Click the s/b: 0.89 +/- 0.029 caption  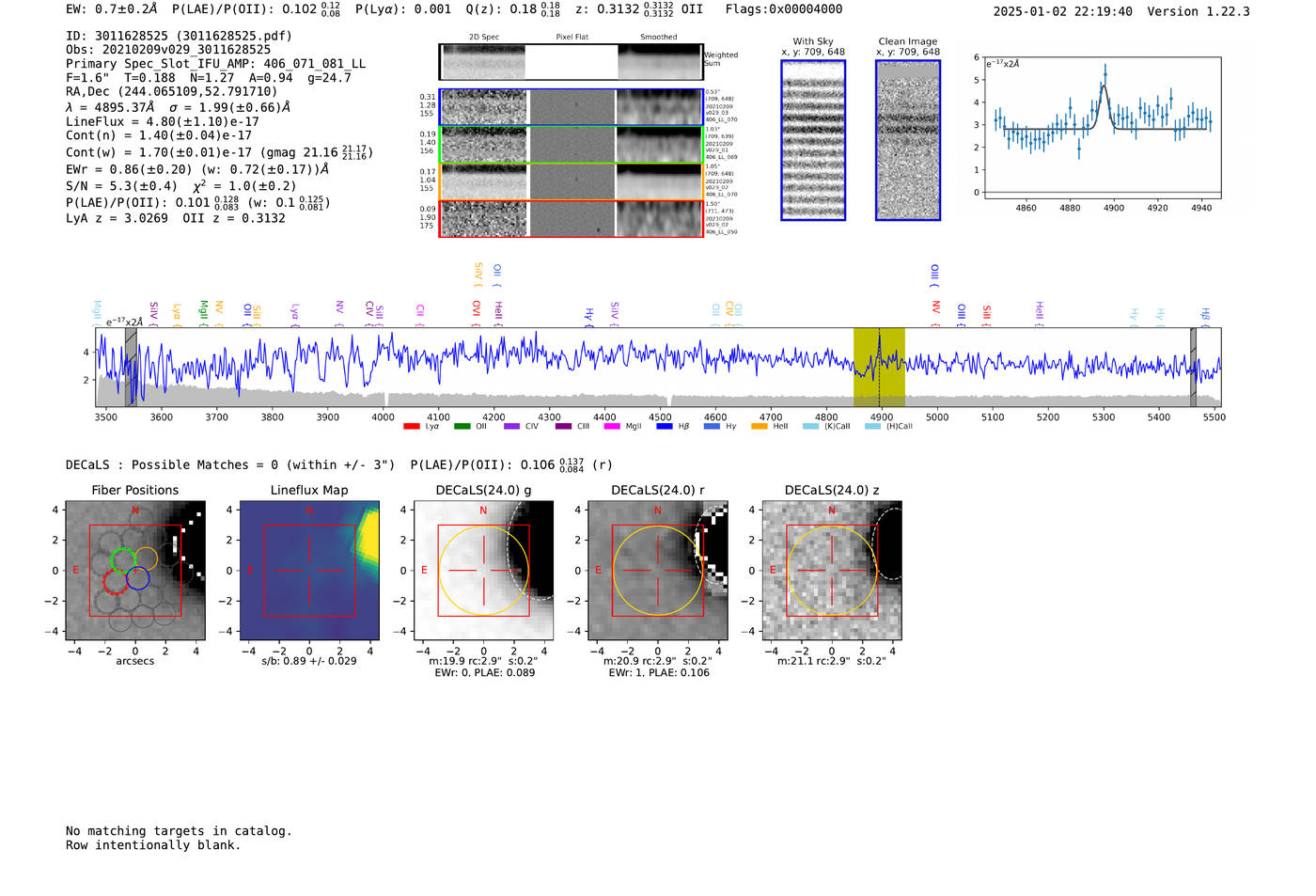(309, 661)
